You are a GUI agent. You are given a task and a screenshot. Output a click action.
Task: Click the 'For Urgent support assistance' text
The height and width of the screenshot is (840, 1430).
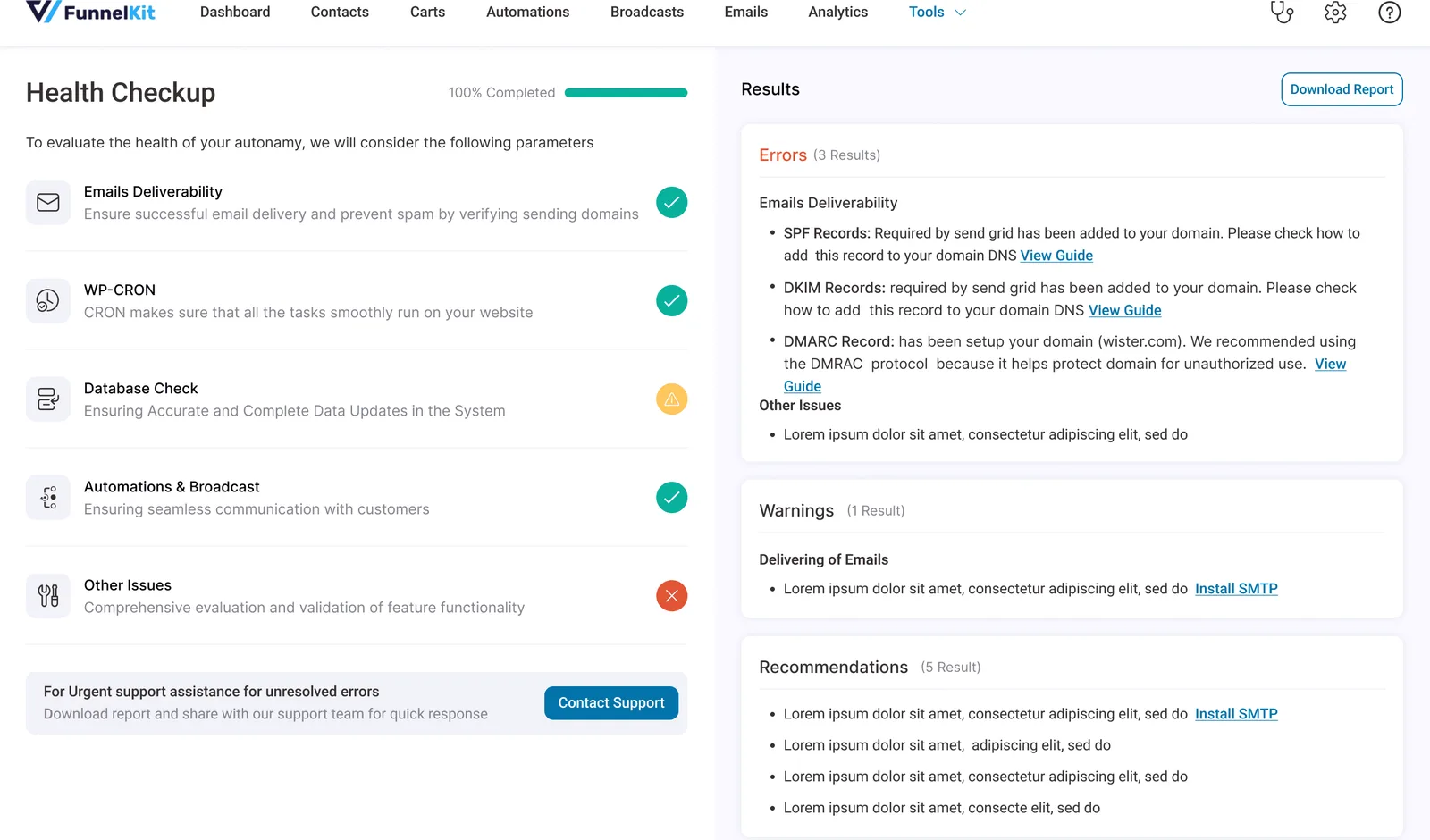click(211, 692)
